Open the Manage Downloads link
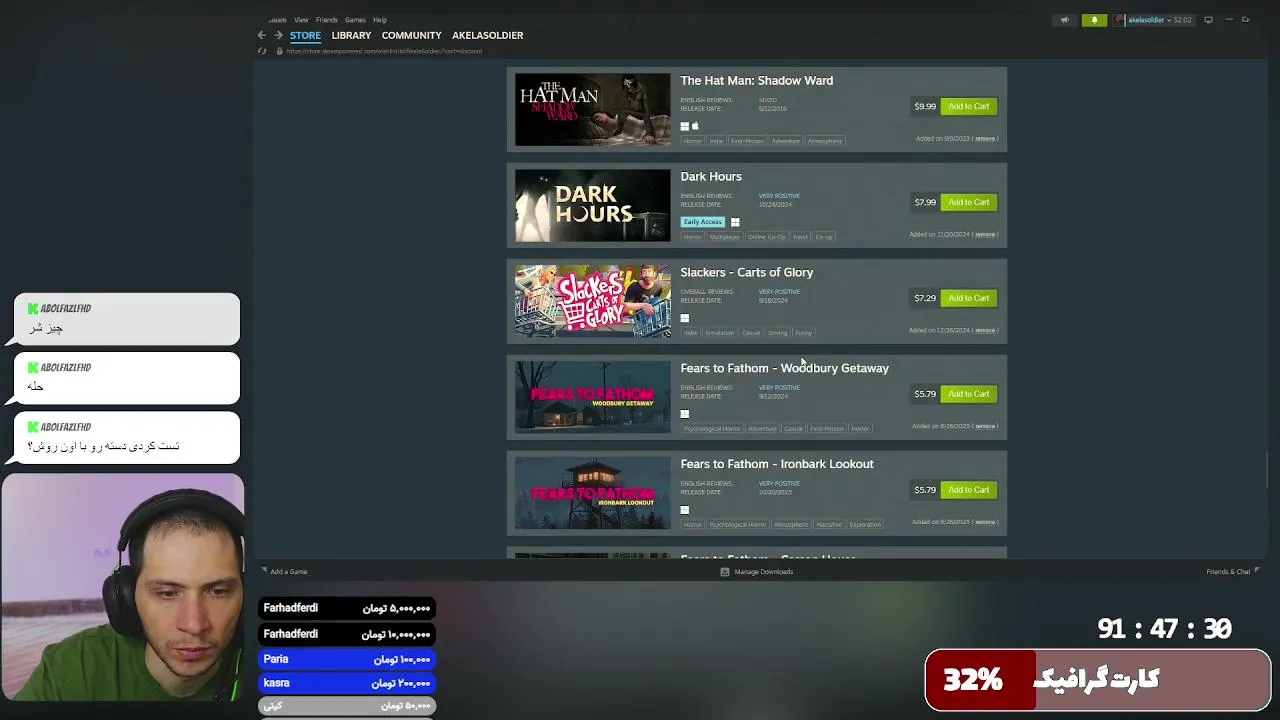This screenshot has width=1280, height=720. 763,572
